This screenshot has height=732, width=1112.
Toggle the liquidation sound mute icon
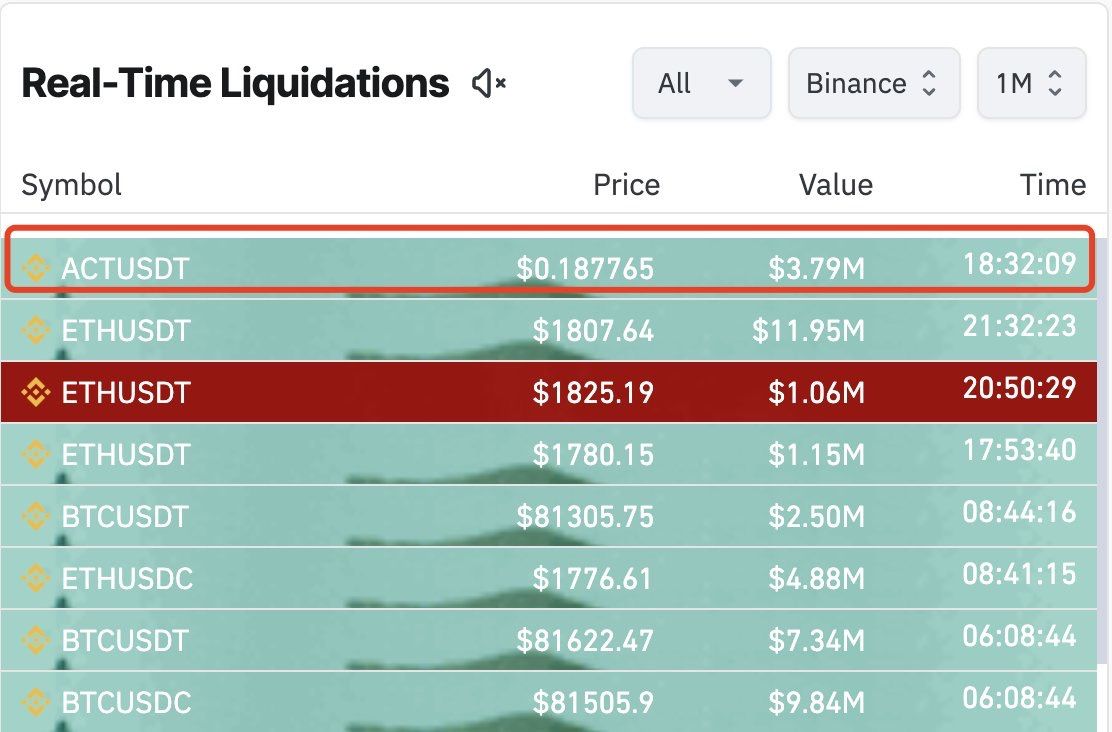click(489, 84)
